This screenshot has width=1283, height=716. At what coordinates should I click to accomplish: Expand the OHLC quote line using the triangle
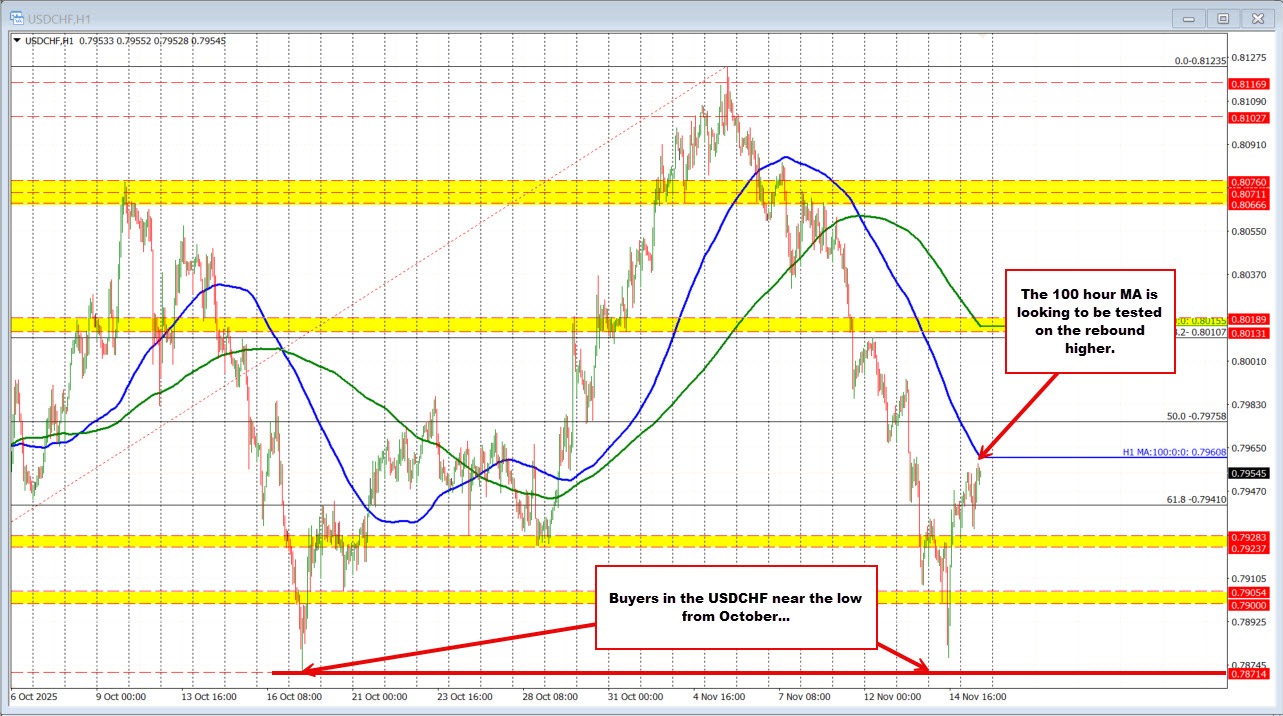(x=17, y=40)
